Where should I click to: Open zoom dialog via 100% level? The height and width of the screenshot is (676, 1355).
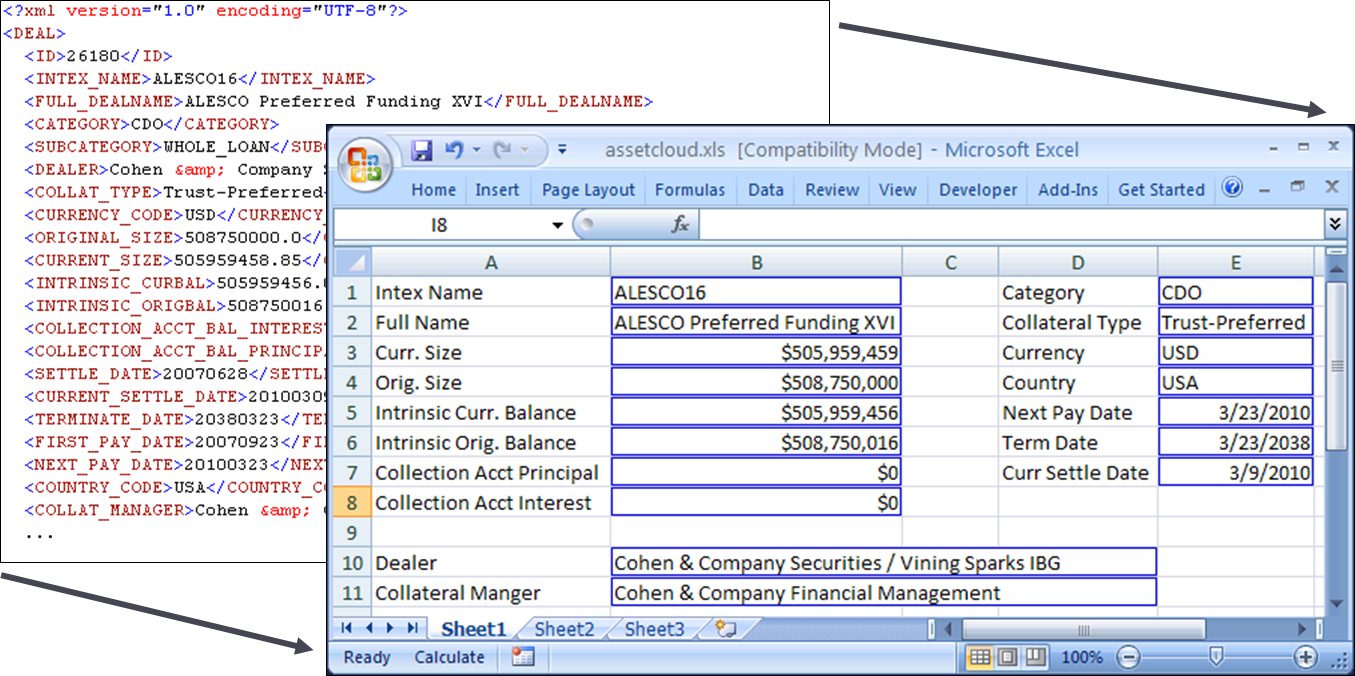(x=1082, y=657)
